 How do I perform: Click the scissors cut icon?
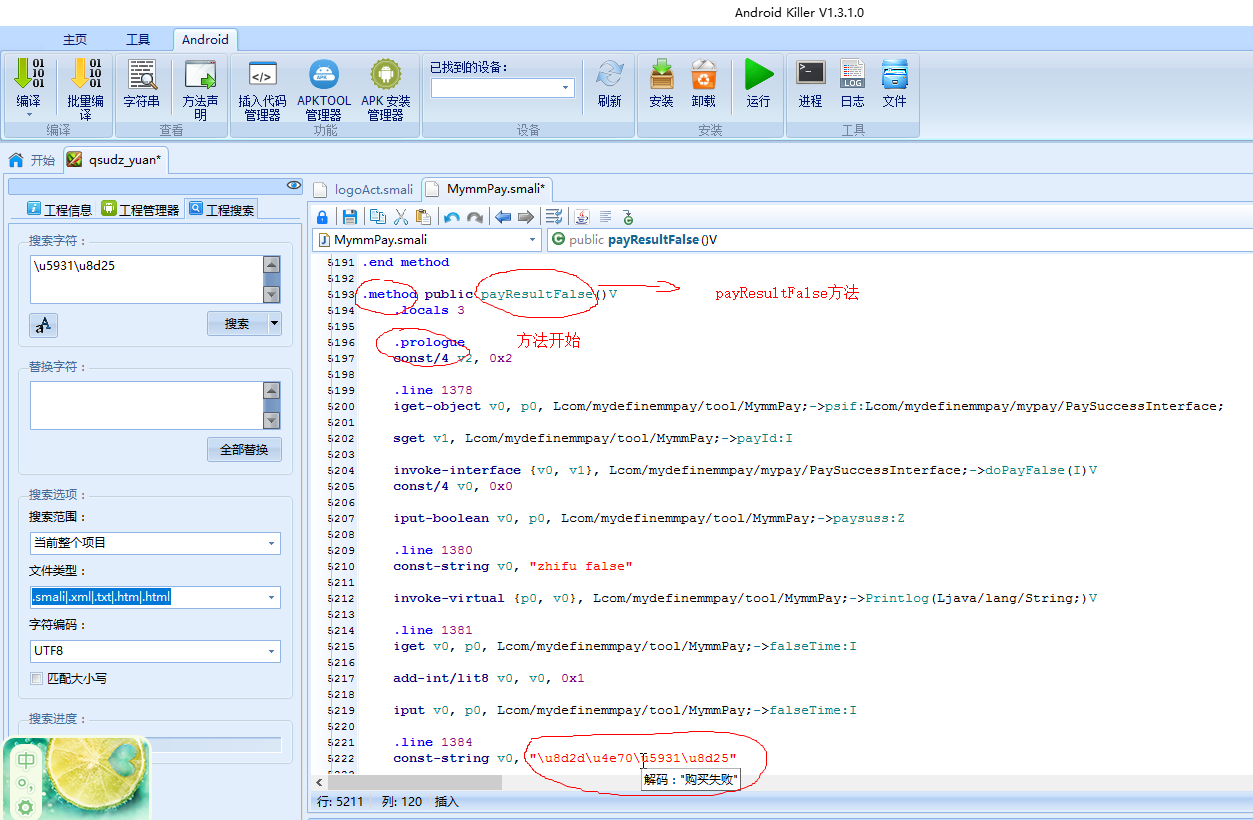pyautogui.click(x=401, y=217)
